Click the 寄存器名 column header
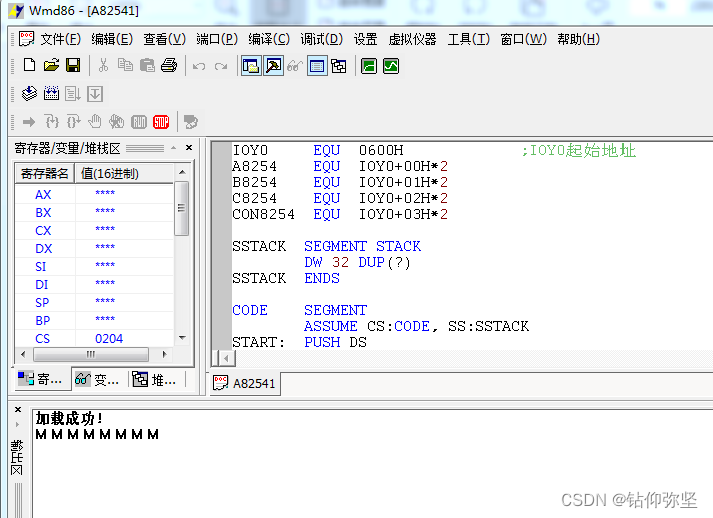Image resolution: width=713 pixels, height=518 pixels. [45, 174]
